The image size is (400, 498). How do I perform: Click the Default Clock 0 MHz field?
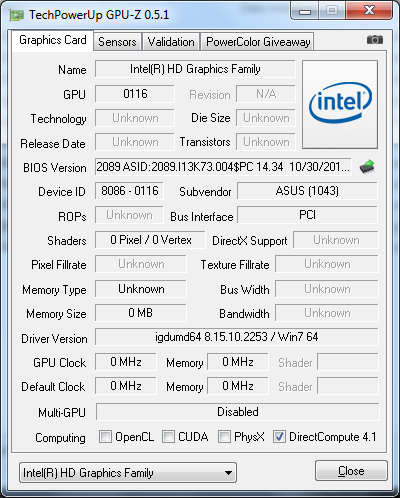(126, 386)
